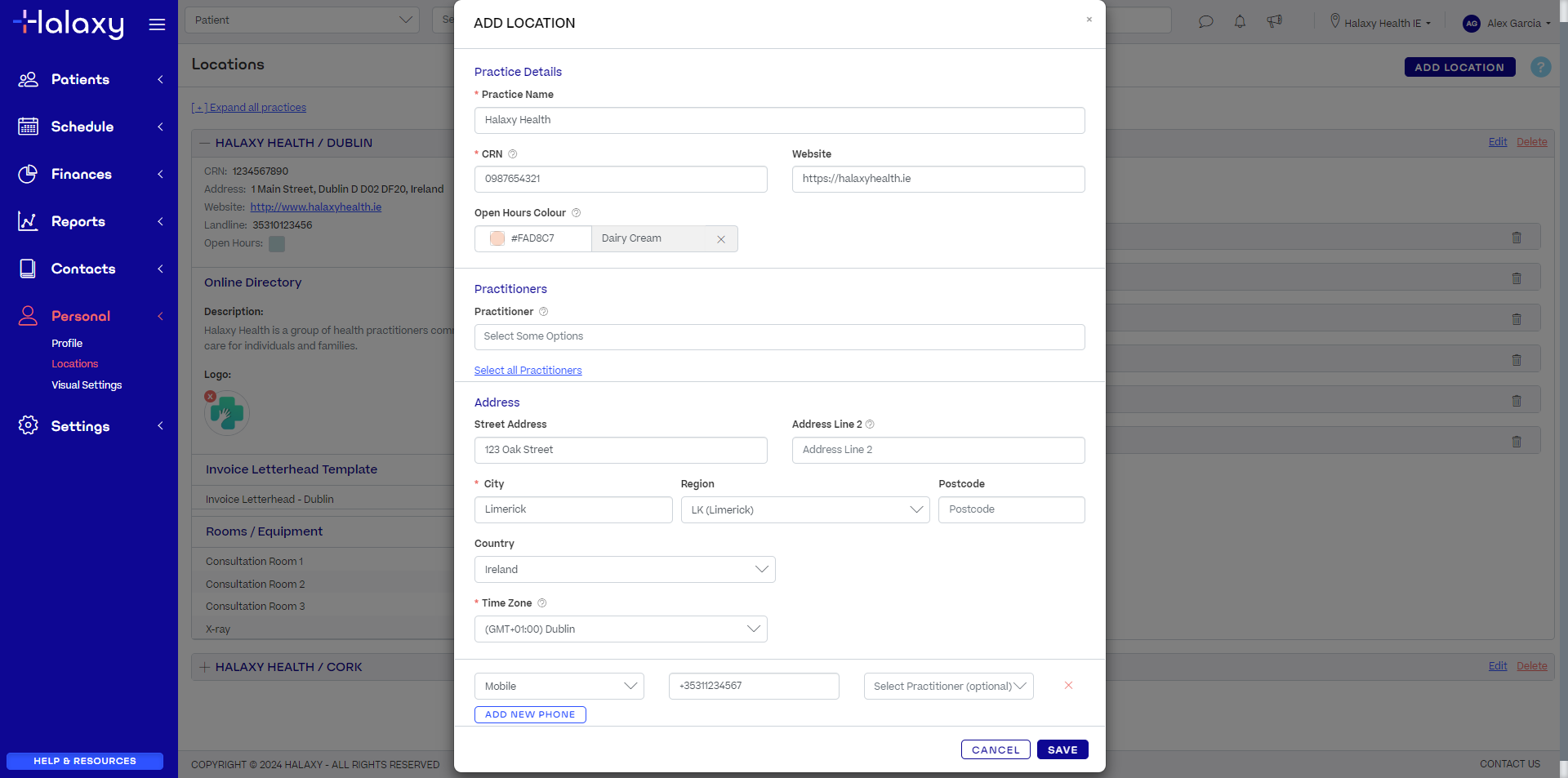
Task: Remove the practice logo image
Action: tap(211, 396)
